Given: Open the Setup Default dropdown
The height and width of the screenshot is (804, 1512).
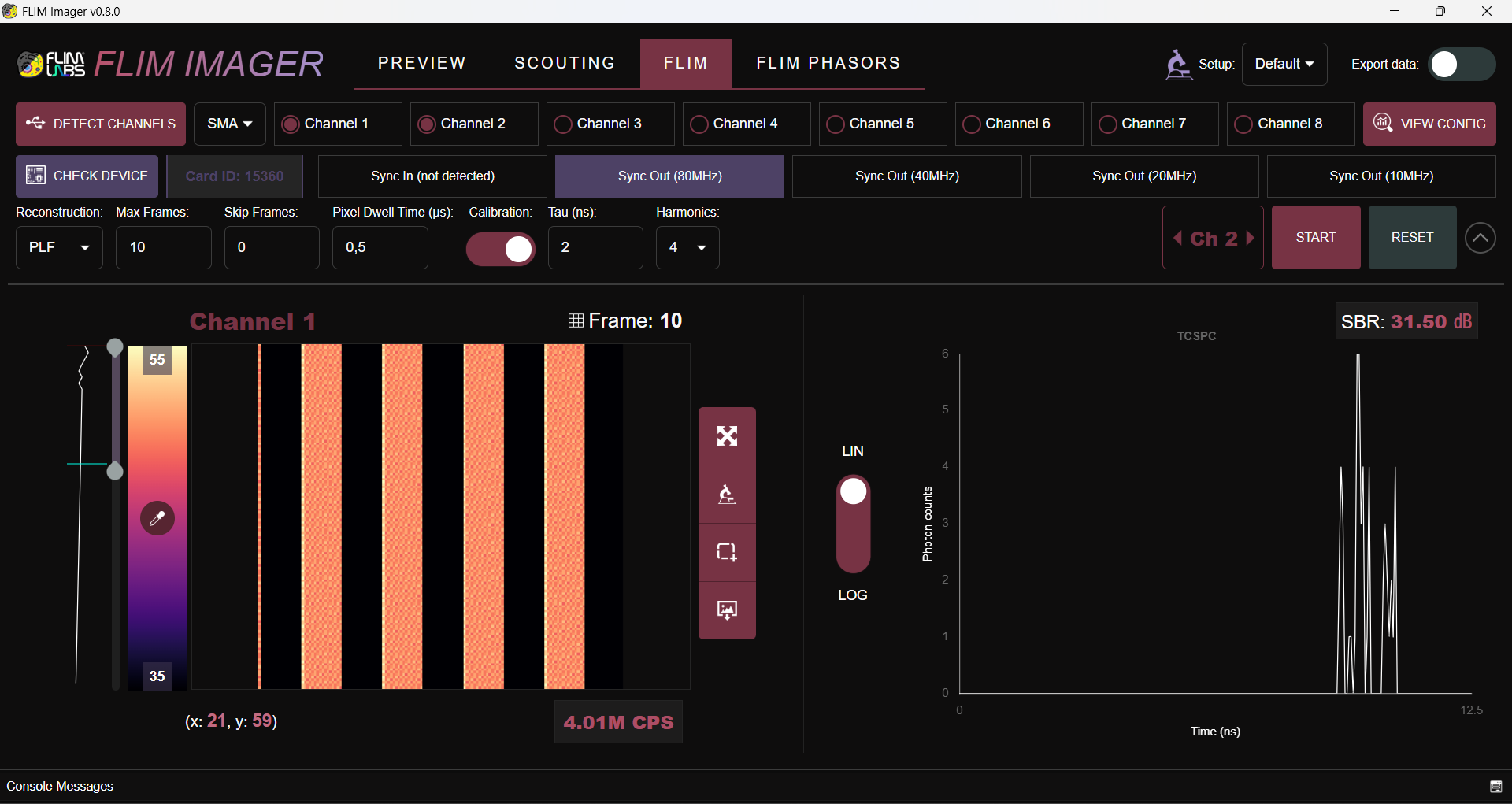Looking at the screenshot, I should point(1284,64).
